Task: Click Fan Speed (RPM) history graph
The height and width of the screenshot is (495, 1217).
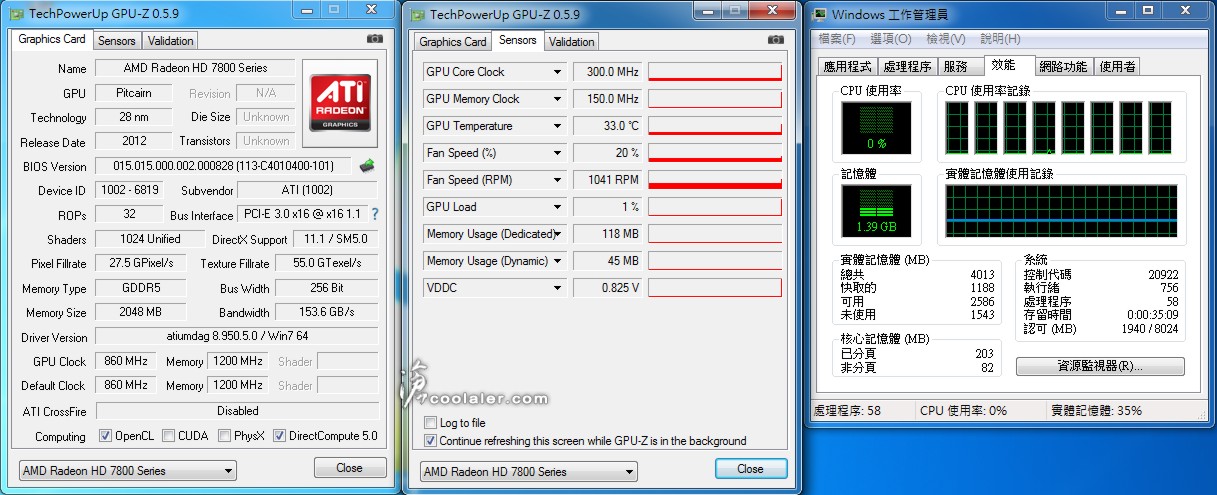Action: [x=714, y=180]
